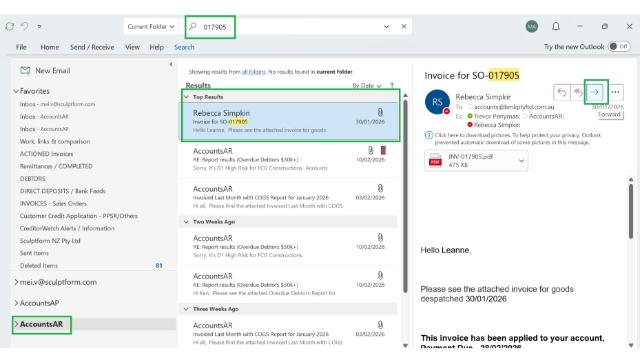Viewport: 640px width, 360px height.
Task: Open Customer Credit Application - PPSR/Others folder
Action: (78, 216)
